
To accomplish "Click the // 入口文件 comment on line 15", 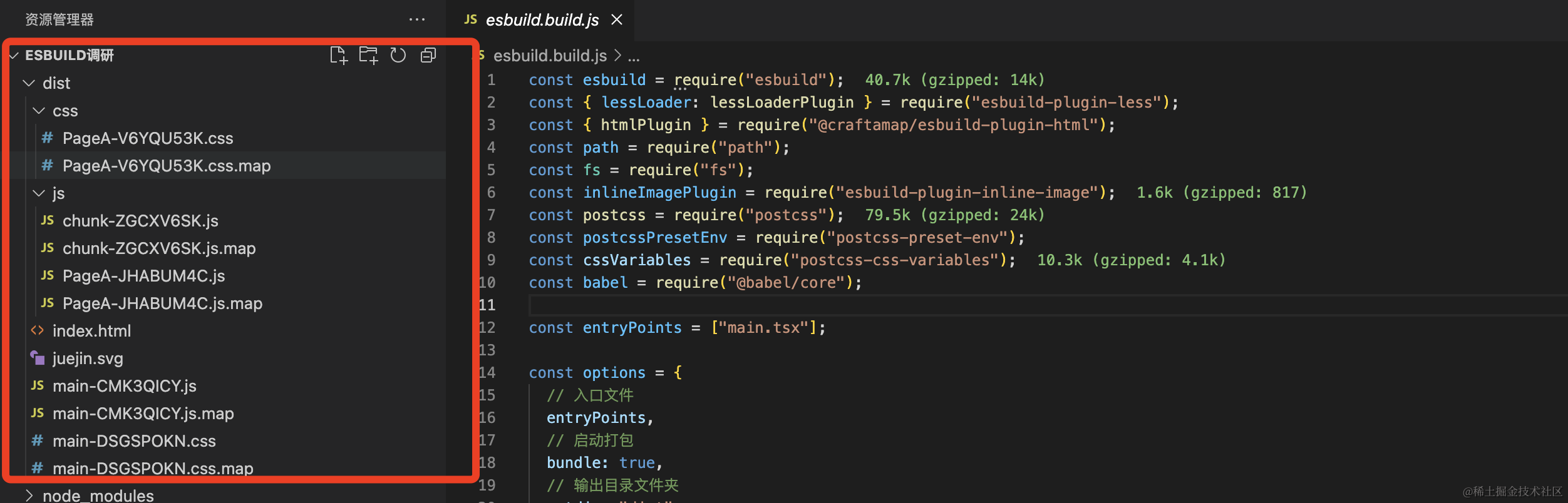I will [x=590, y=395].
